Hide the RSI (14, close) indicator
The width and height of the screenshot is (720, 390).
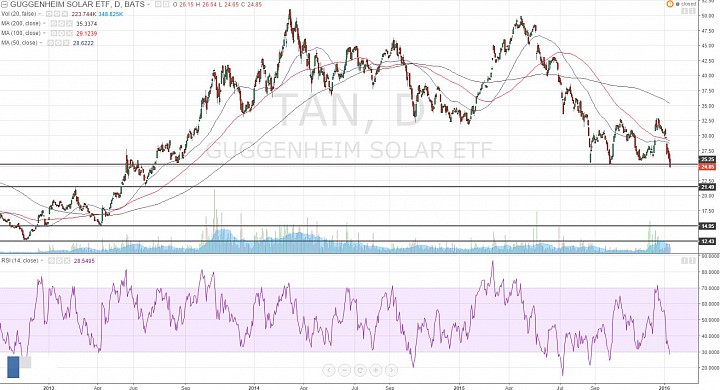(51, 260)
